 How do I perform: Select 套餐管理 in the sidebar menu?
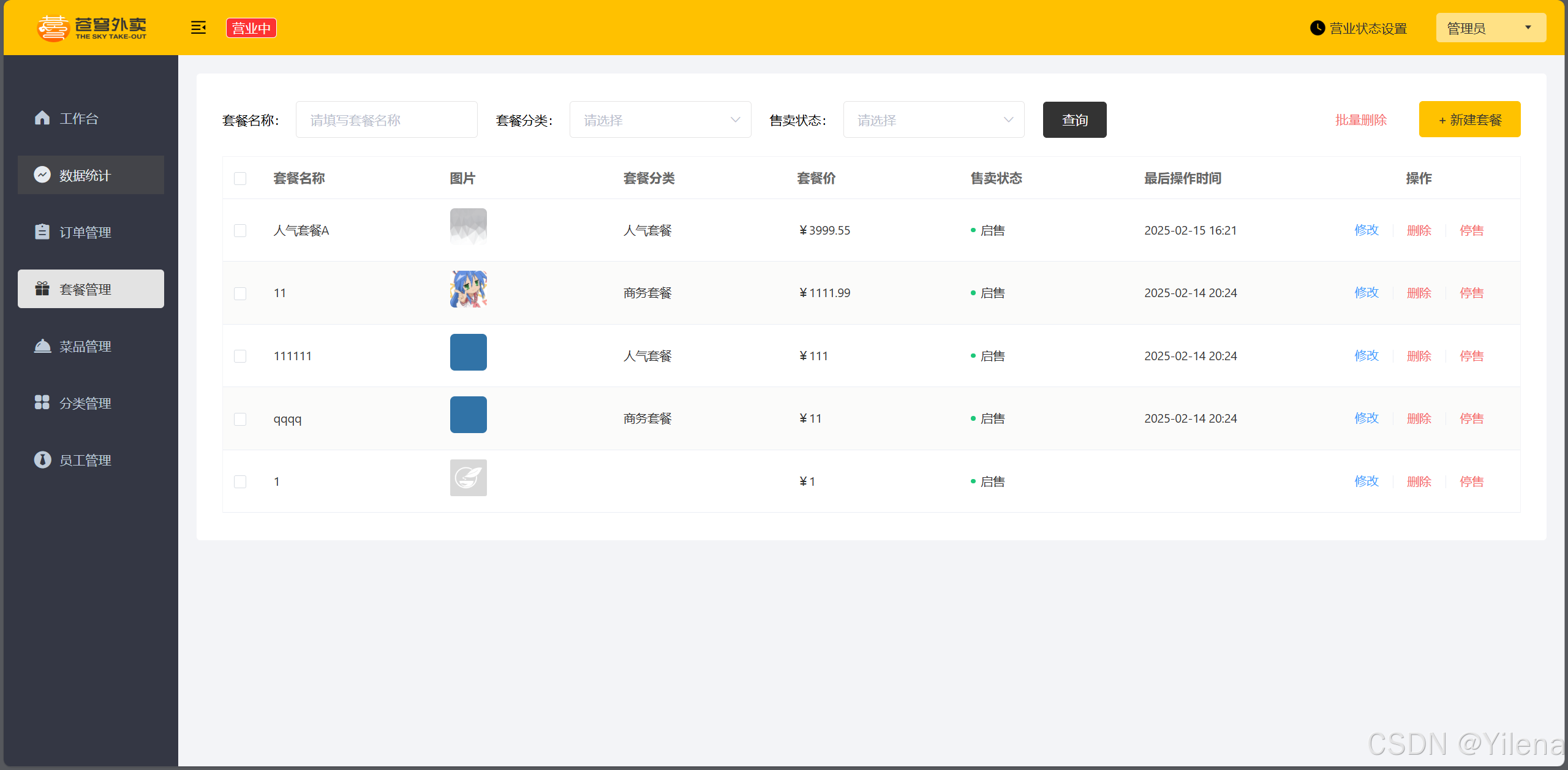tap(91, 289)
